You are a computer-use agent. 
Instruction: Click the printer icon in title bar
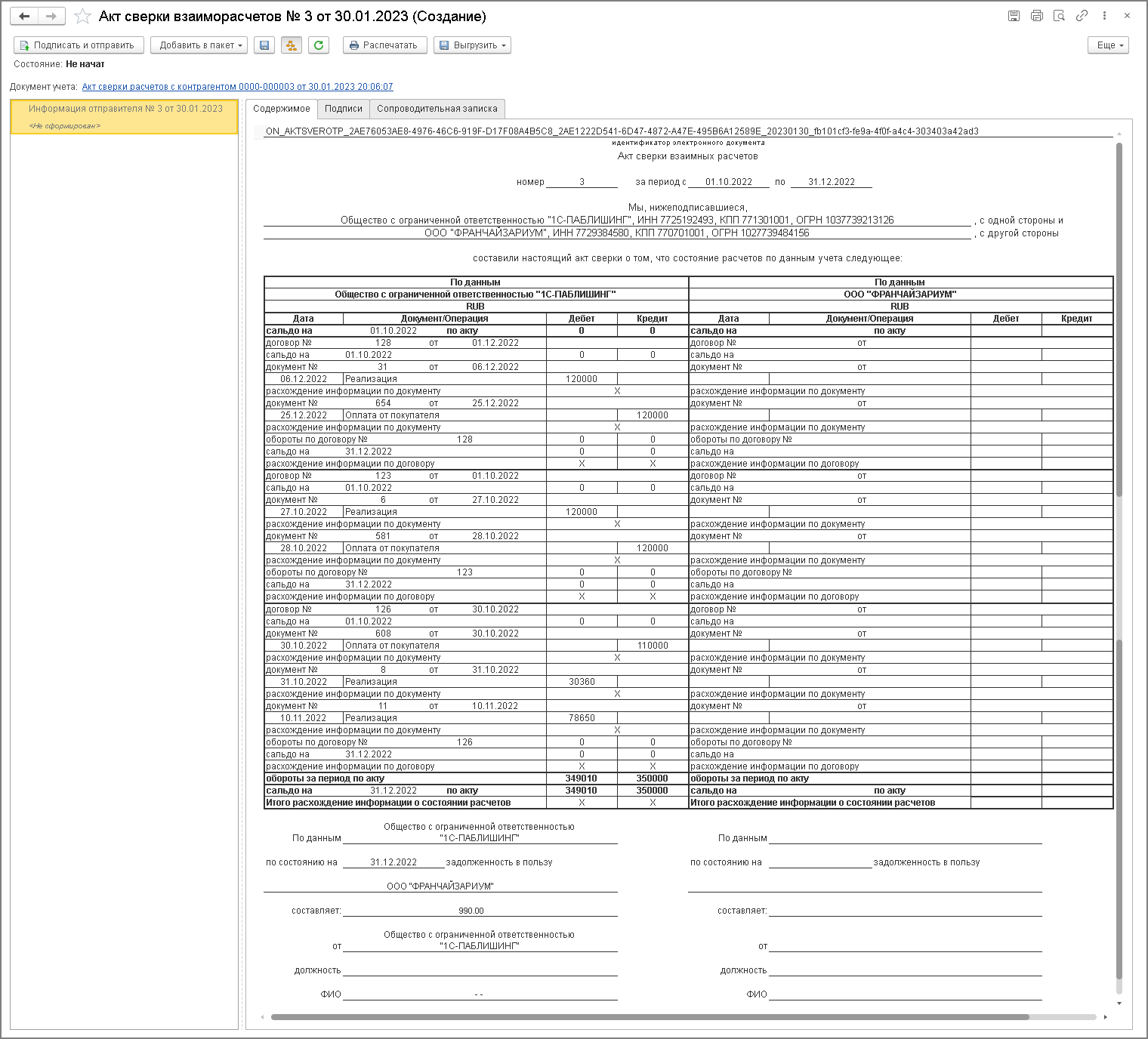[x=1036, y=15]
